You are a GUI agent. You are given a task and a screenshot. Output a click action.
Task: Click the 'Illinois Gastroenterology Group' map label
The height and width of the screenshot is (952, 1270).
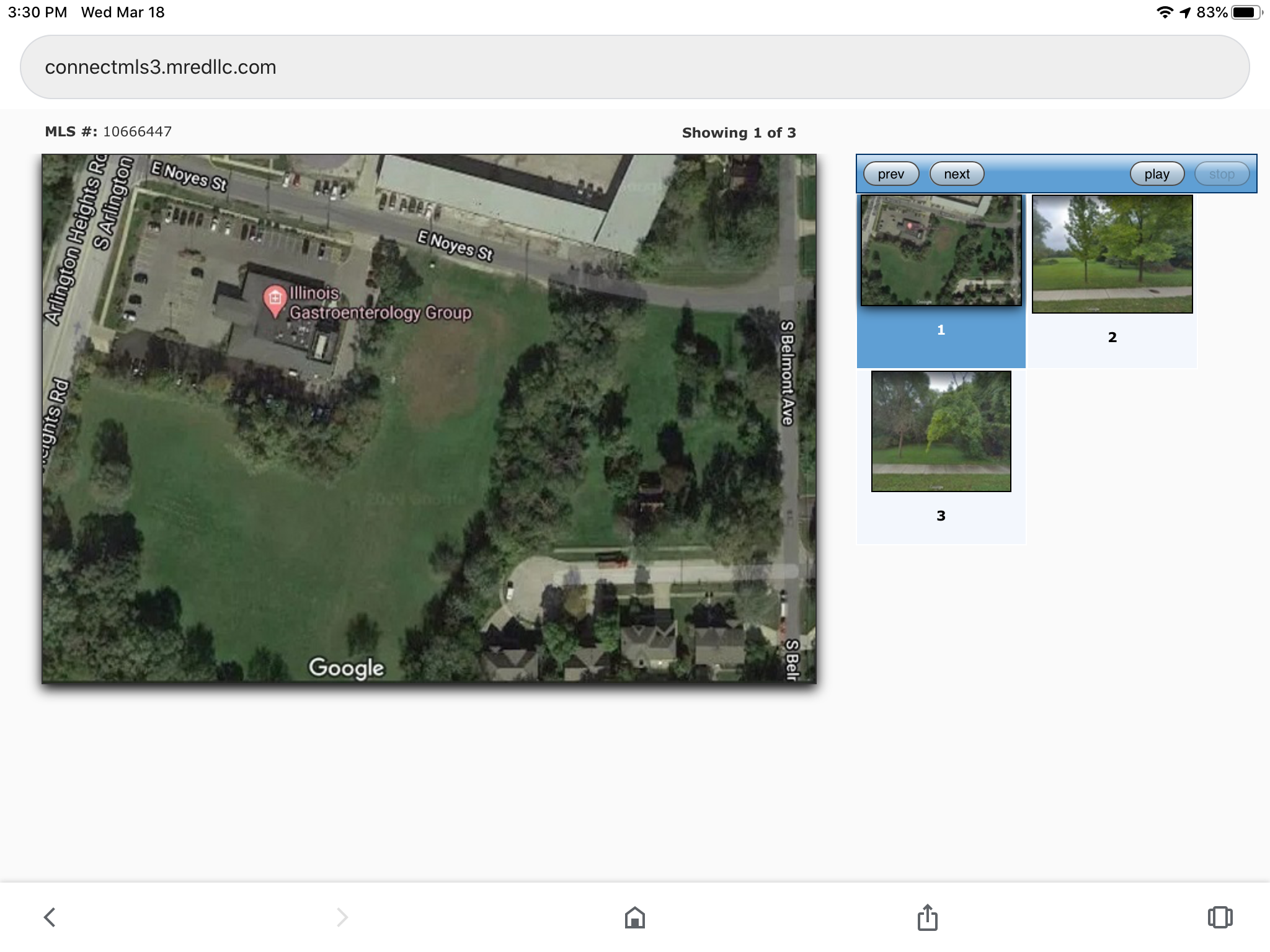[x=380, y=303]
